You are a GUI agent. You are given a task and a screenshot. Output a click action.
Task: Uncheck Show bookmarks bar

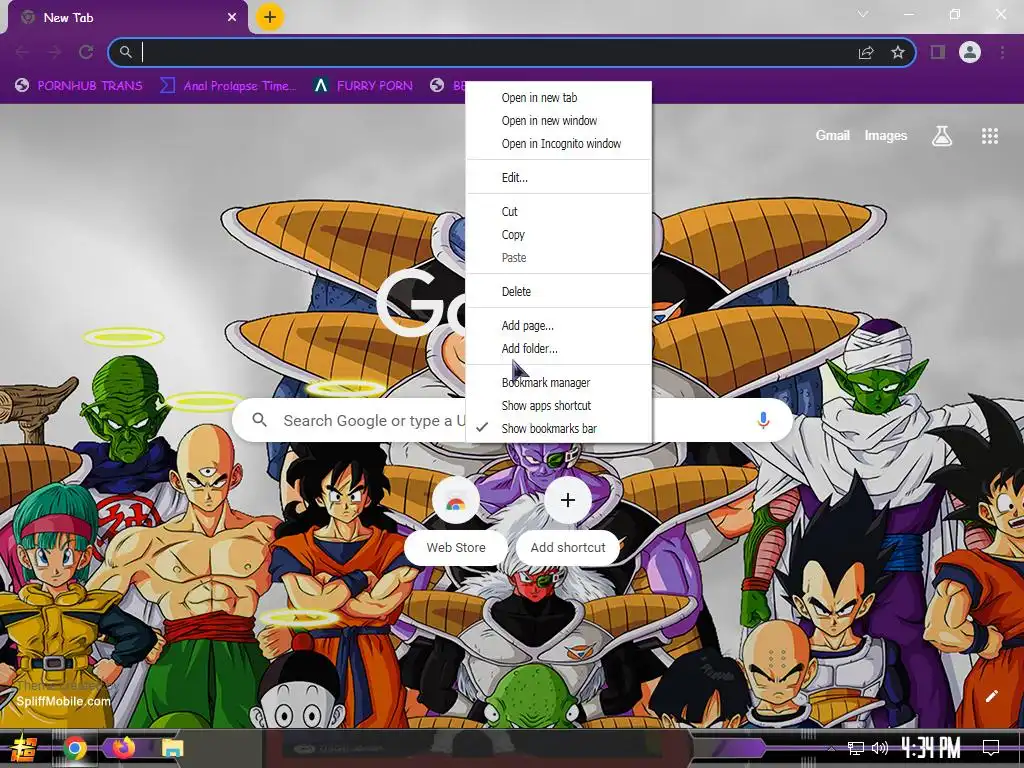coord(558,428)
